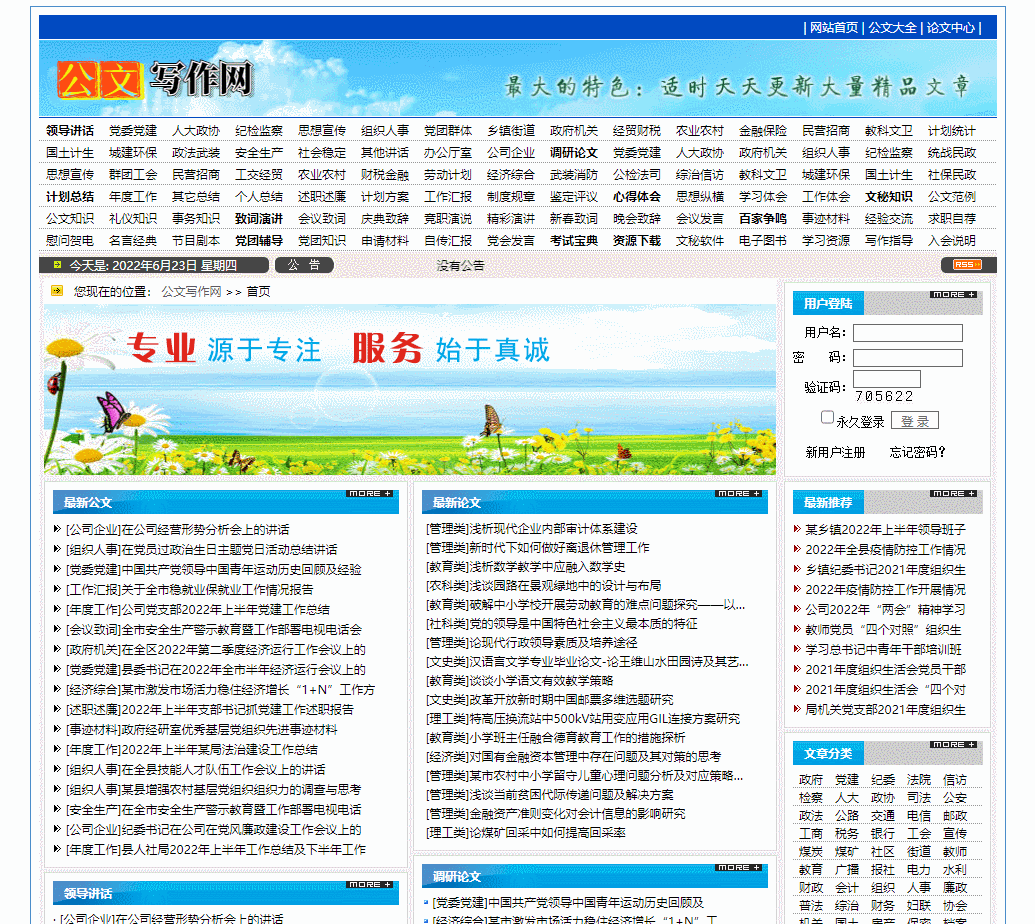This screenshot has width=1035, height=924.
Task: Open 浅析数学教学中应融入数学史 paper
Action: 547,567
